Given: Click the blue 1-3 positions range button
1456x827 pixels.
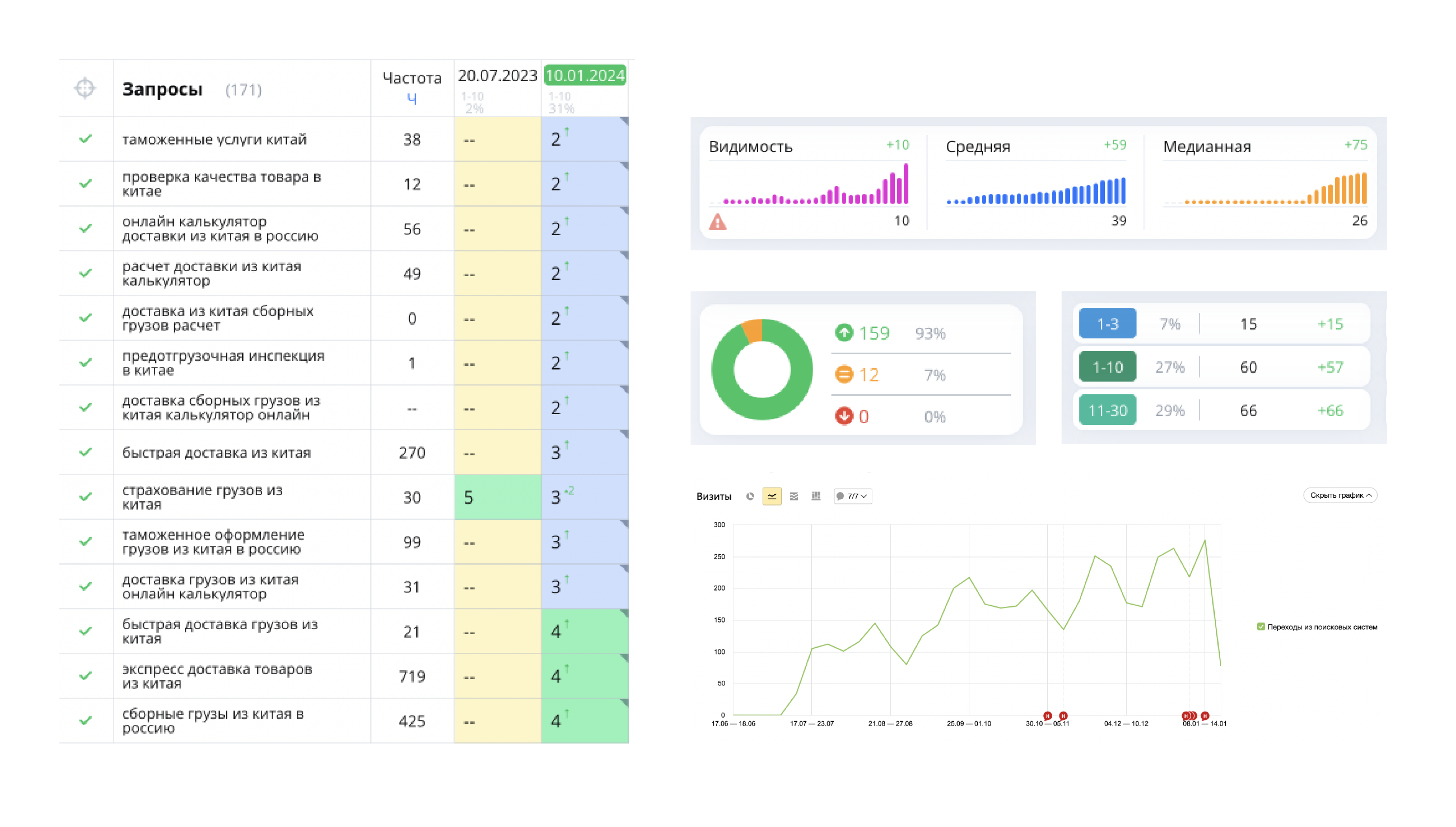Looking at the screenshot, I should [x=1107, y=324].
